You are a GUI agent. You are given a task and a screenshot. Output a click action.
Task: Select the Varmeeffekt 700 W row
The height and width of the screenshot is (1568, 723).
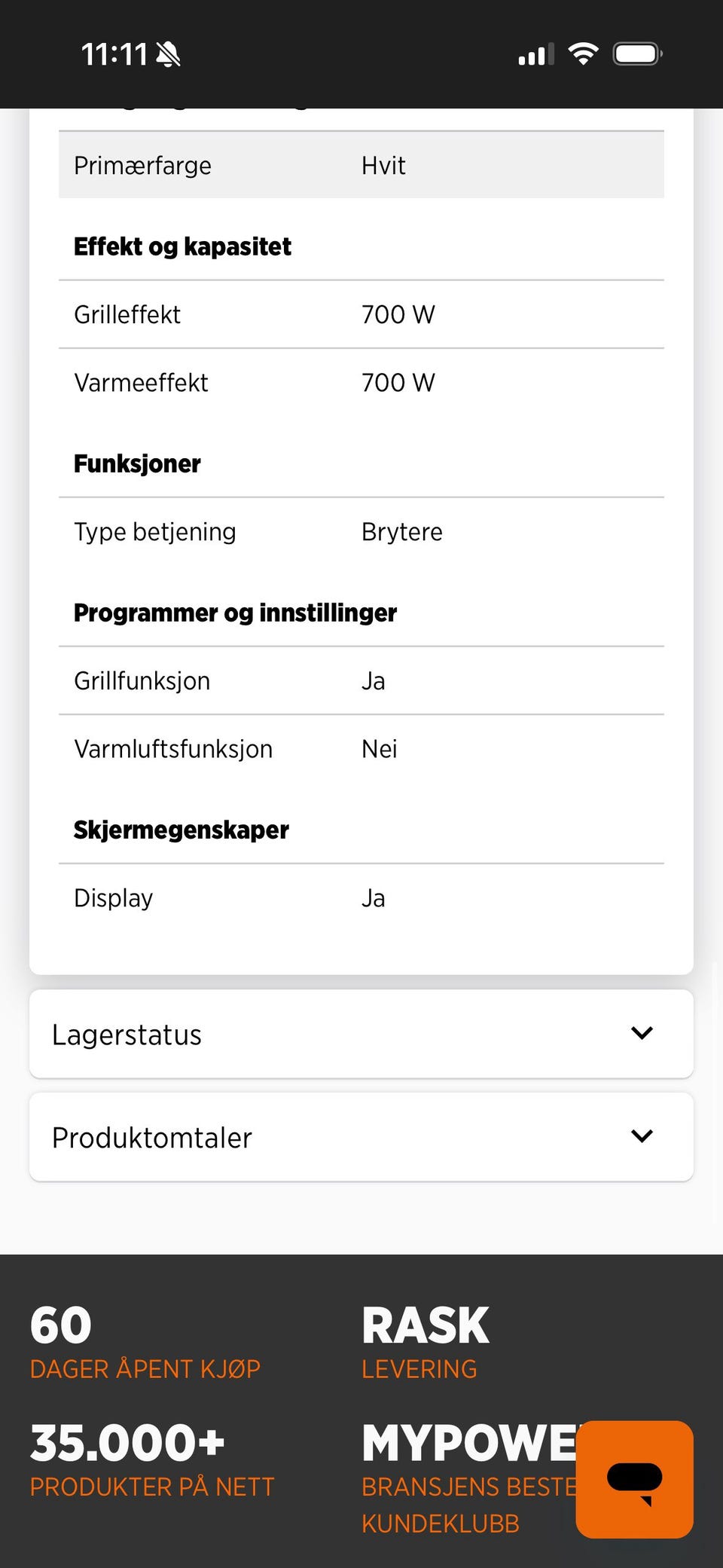coord(361,382)
